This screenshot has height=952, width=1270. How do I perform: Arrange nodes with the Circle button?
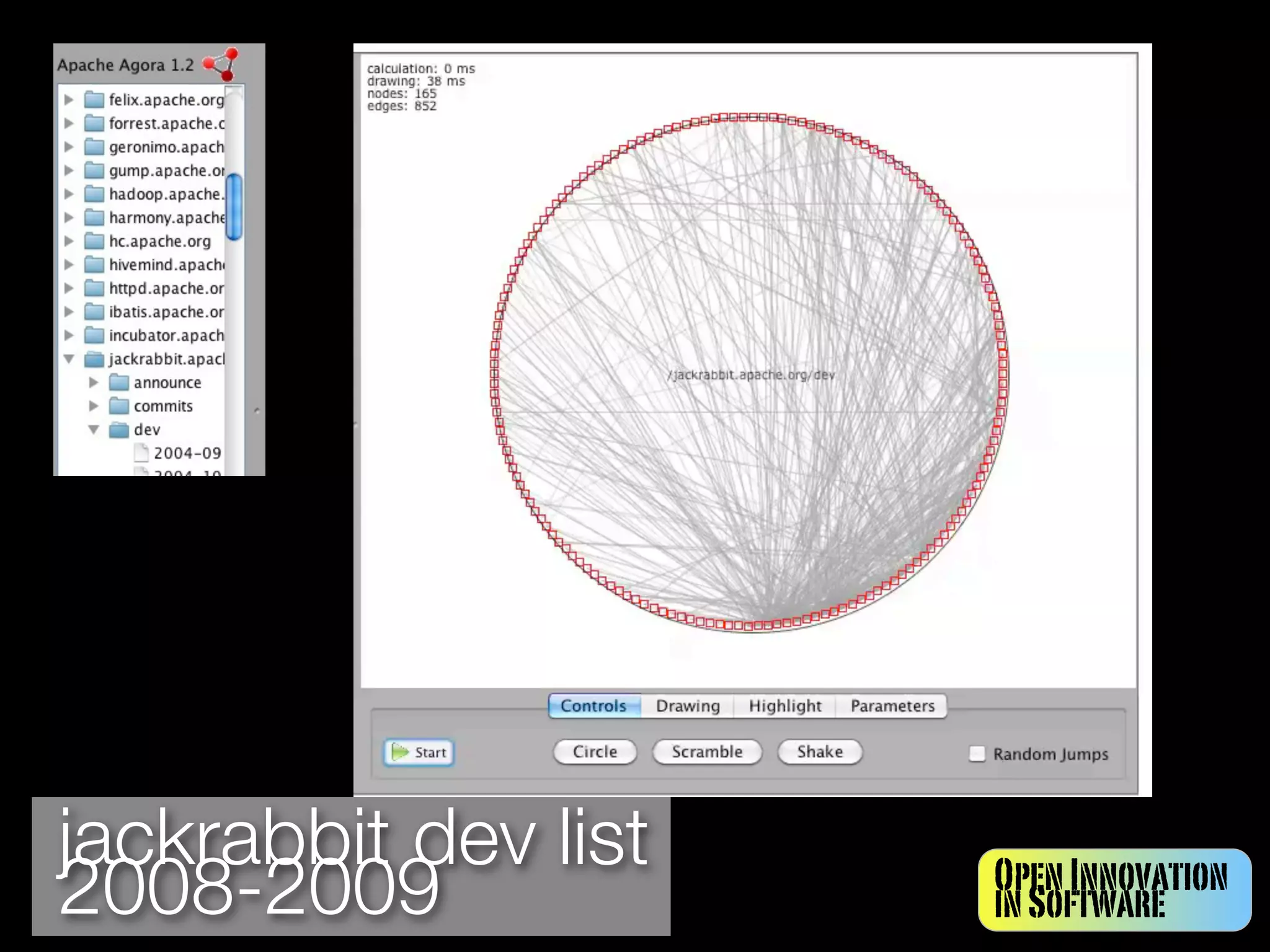[595, 752]
